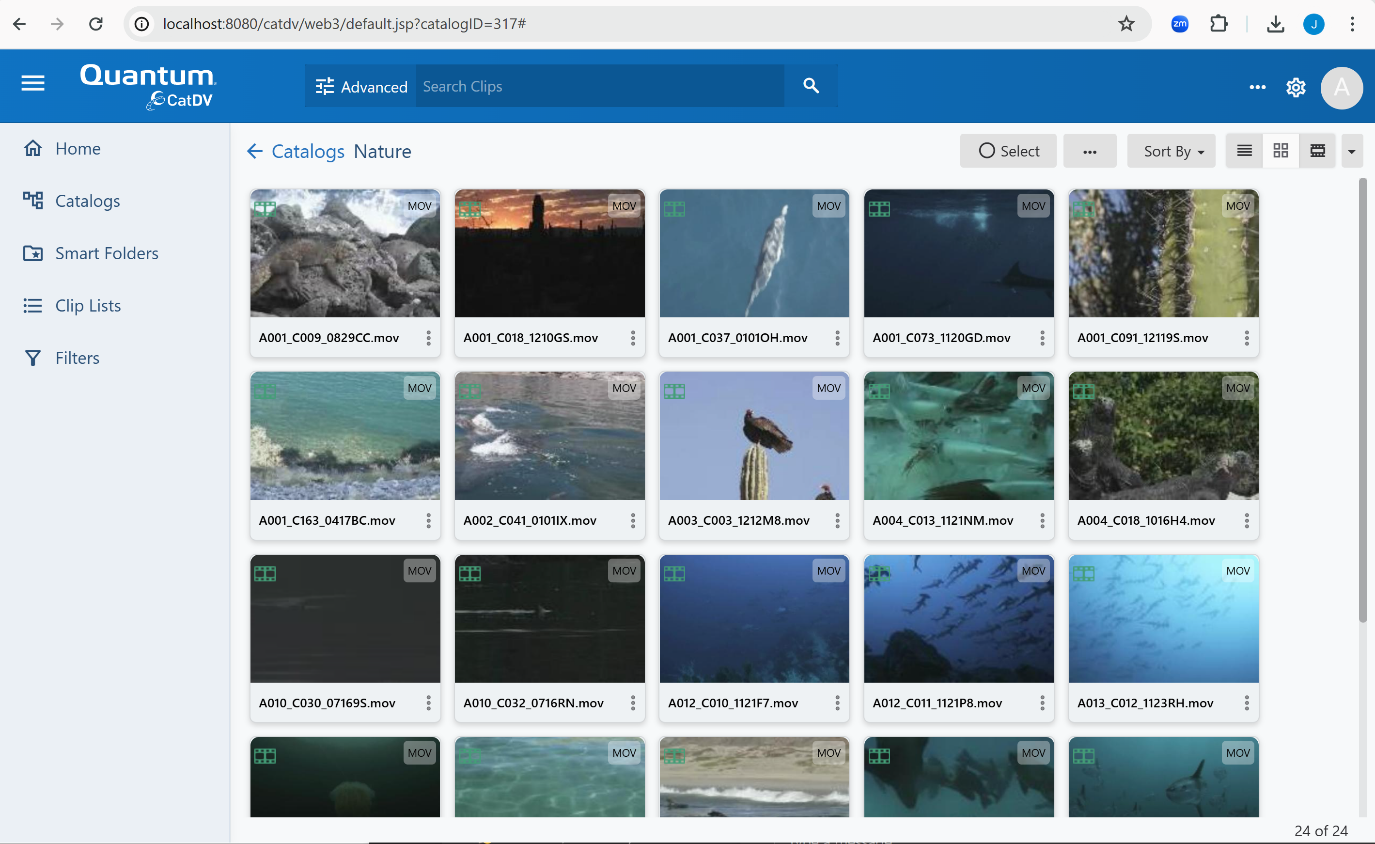Click the Nature catalog title

(x=383, y=151)
